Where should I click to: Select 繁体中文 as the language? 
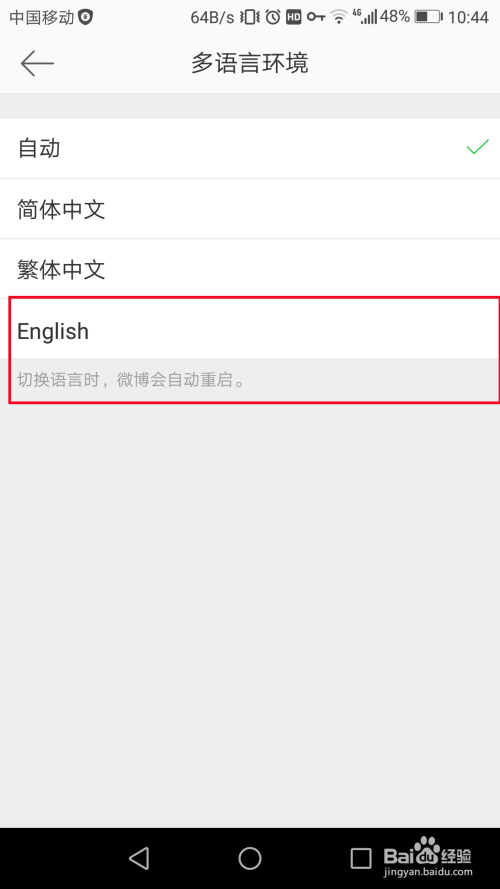click(x=250, y=269)
